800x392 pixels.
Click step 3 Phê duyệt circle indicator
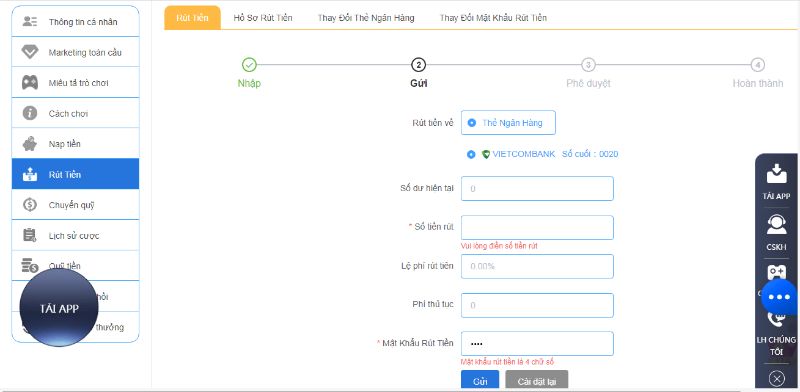[588, 65]
